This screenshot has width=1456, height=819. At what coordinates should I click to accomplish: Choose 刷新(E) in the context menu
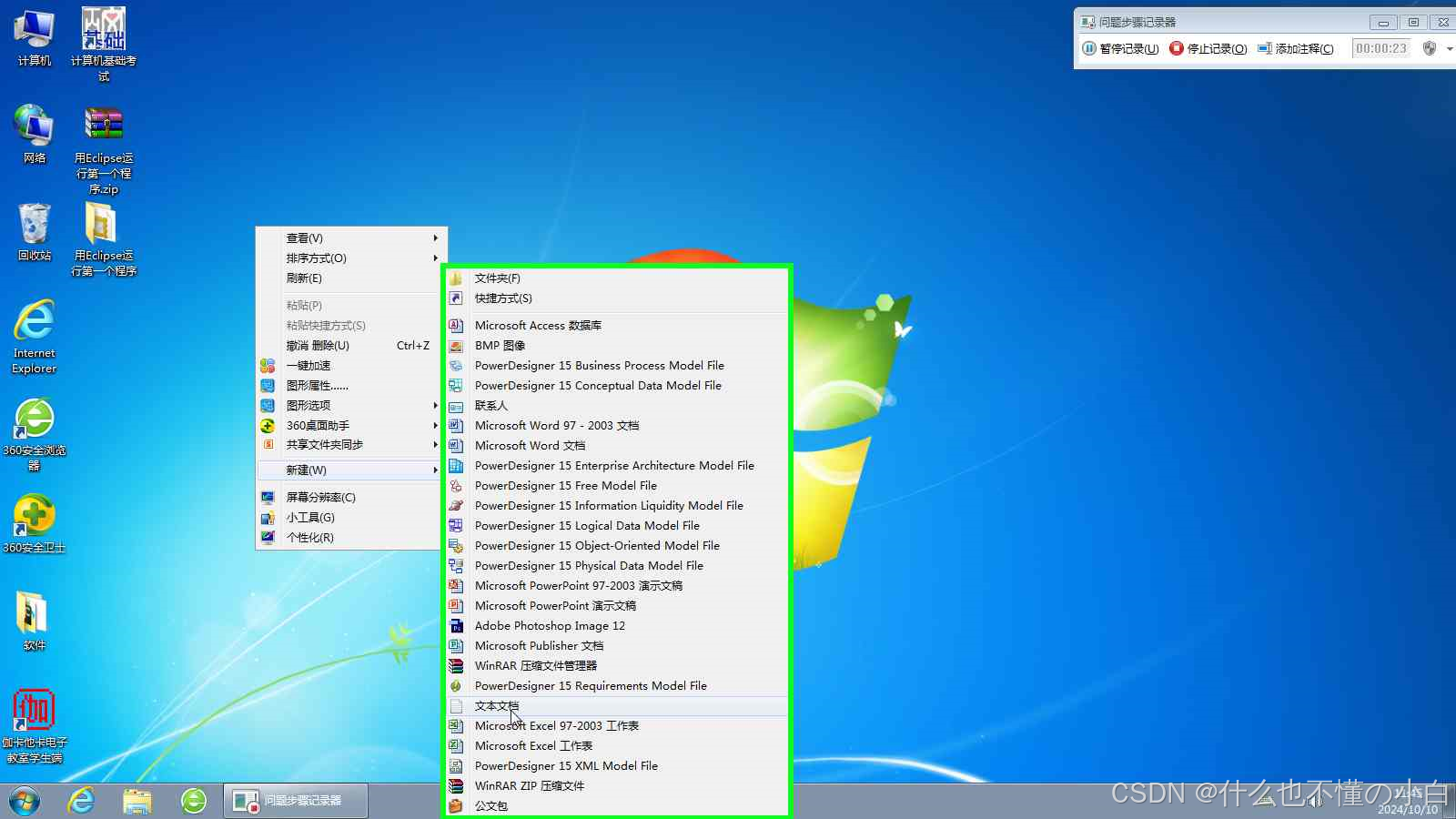pyautogui.click(x=349, y=278)
